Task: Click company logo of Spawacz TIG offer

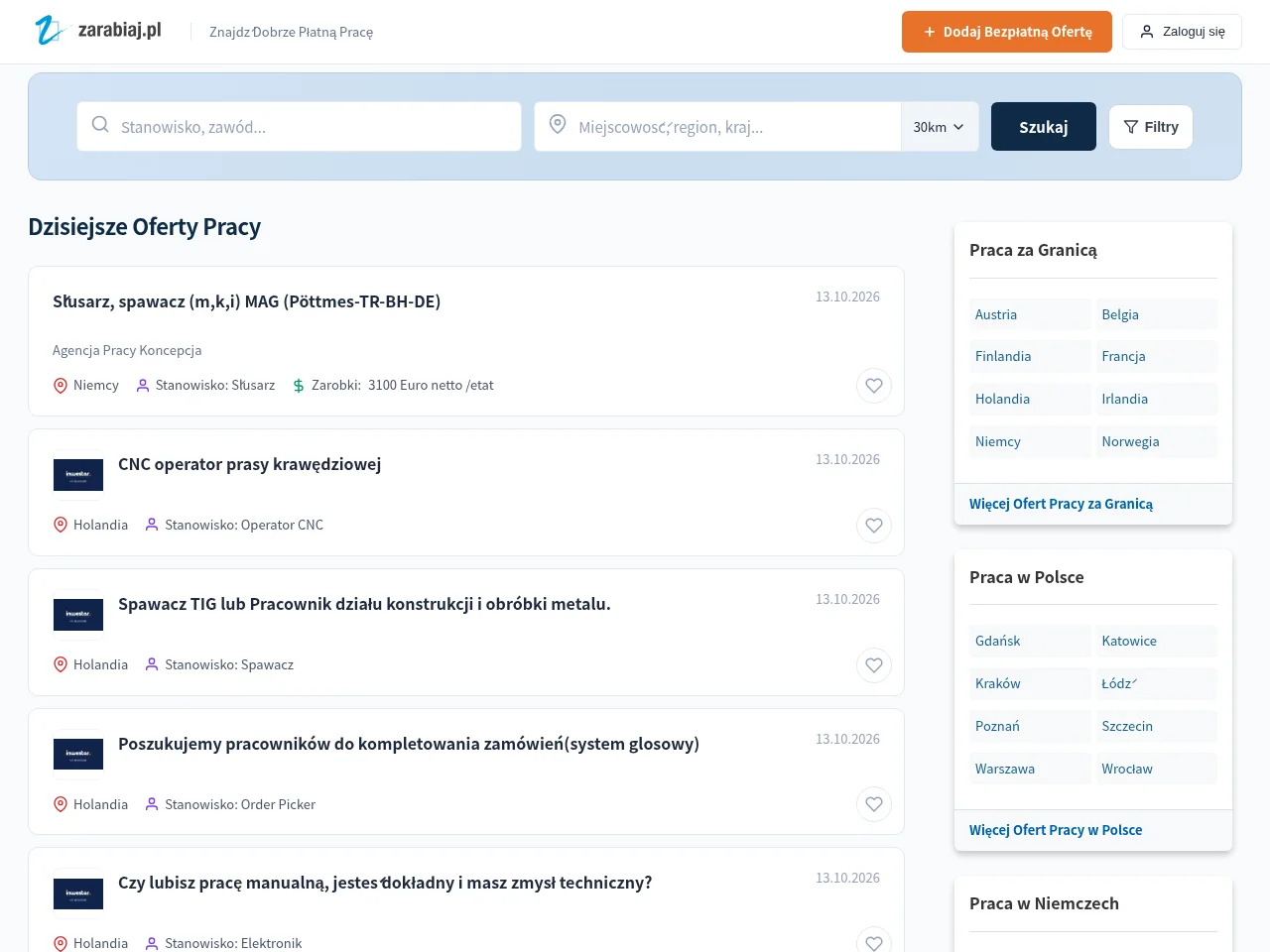Action: tap(78, 615)
